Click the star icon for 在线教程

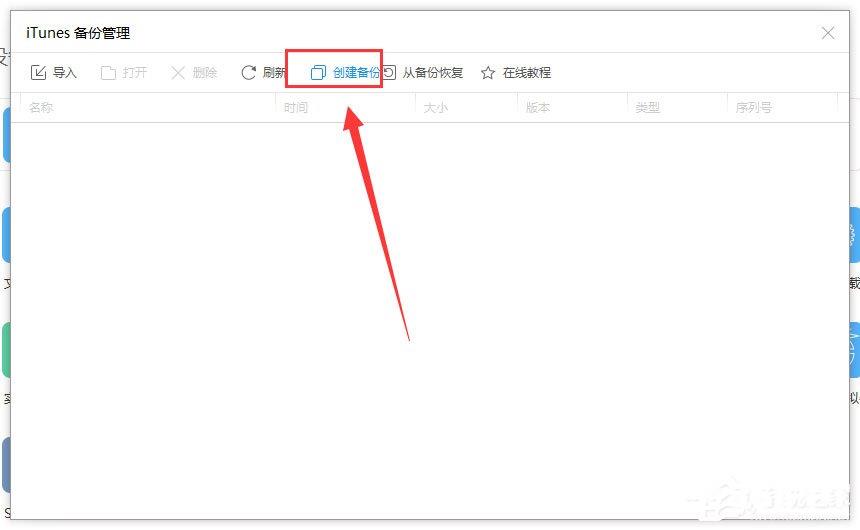[x=488, y=72]
